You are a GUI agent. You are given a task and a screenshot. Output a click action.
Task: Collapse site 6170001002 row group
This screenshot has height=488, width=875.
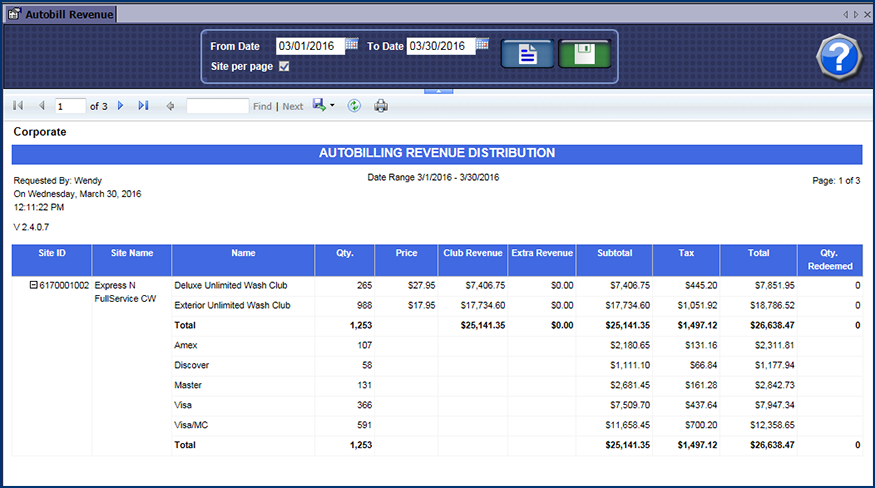[34, 285]
